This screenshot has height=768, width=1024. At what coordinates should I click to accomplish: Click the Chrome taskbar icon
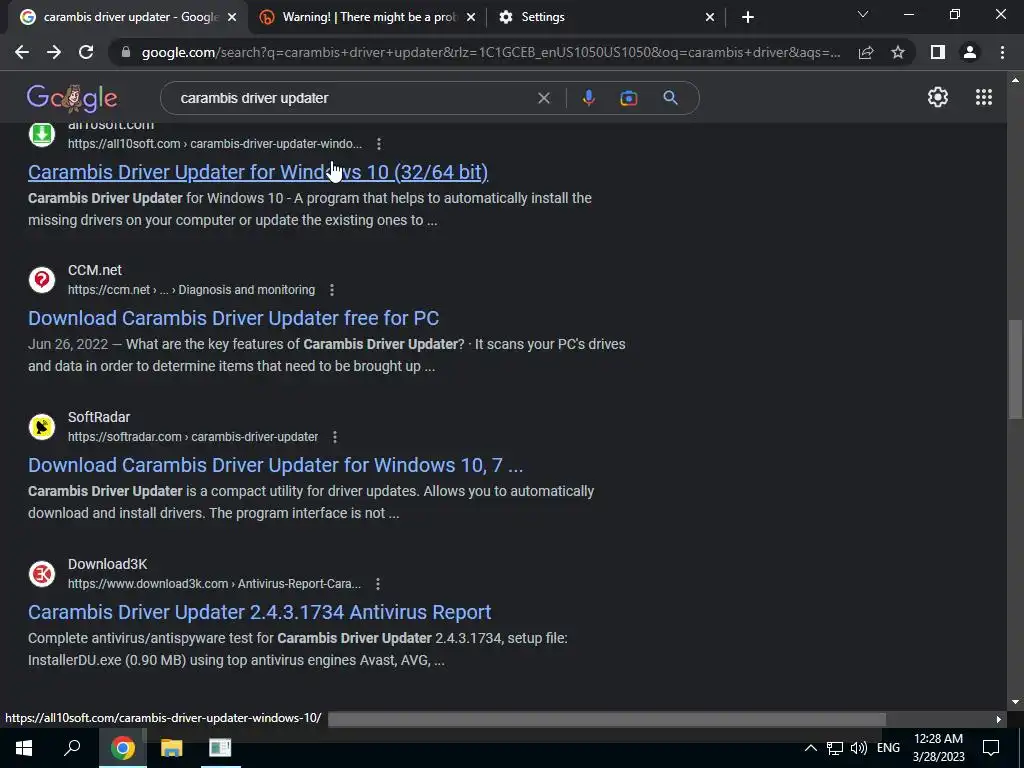123,748
